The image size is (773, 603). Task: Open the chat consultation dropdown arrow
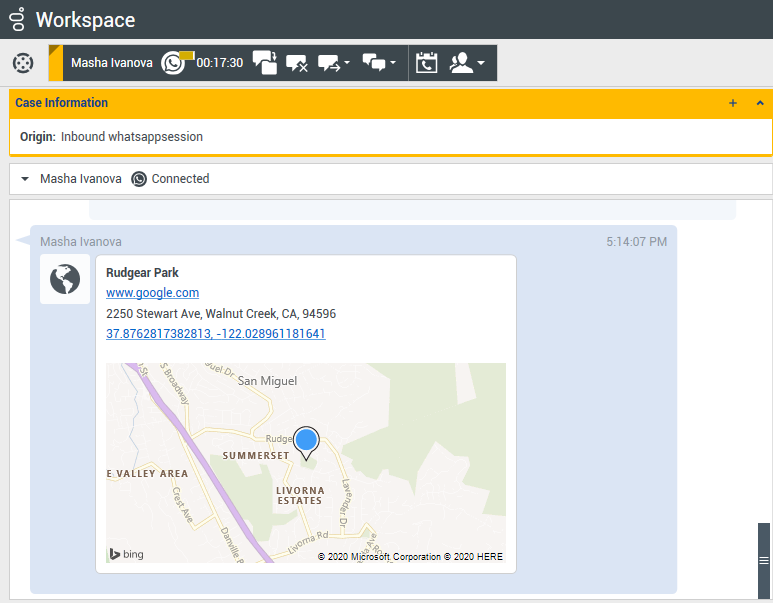(x=392, y=63)
